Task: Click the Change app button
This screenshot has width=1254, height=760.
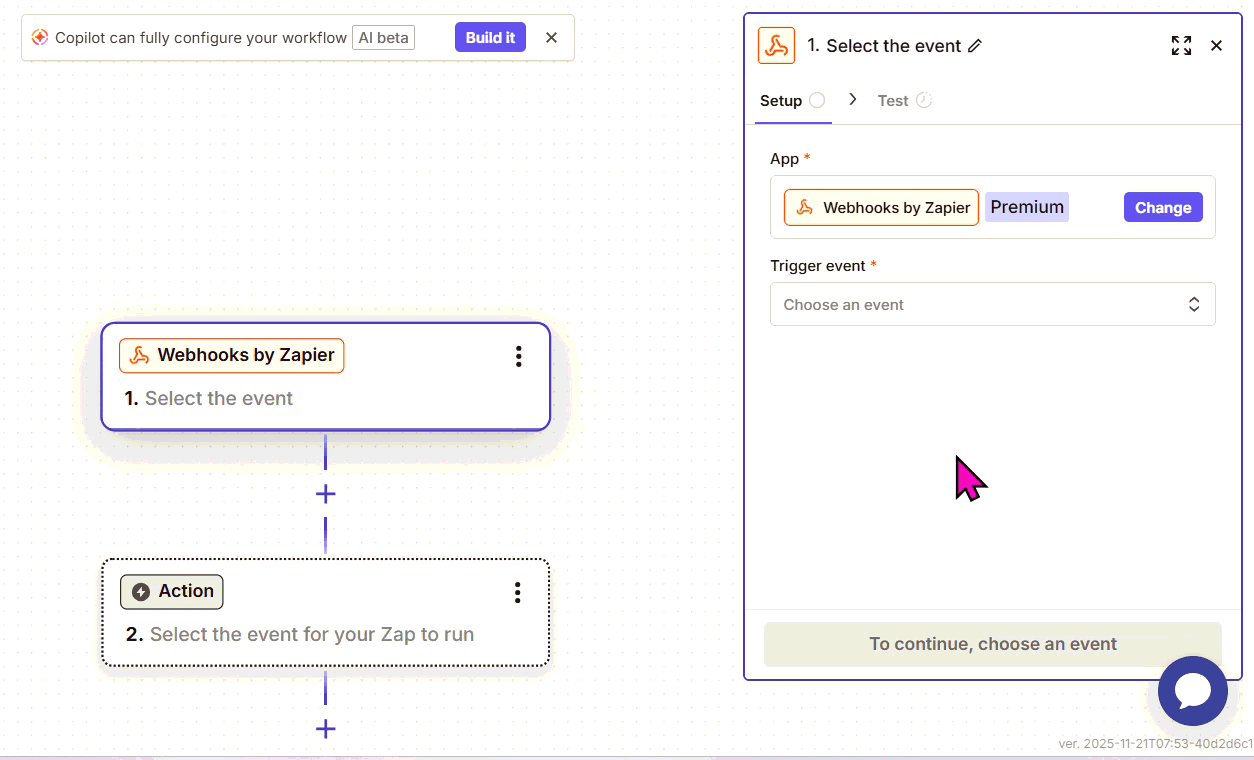Action: click(1163, 207)
